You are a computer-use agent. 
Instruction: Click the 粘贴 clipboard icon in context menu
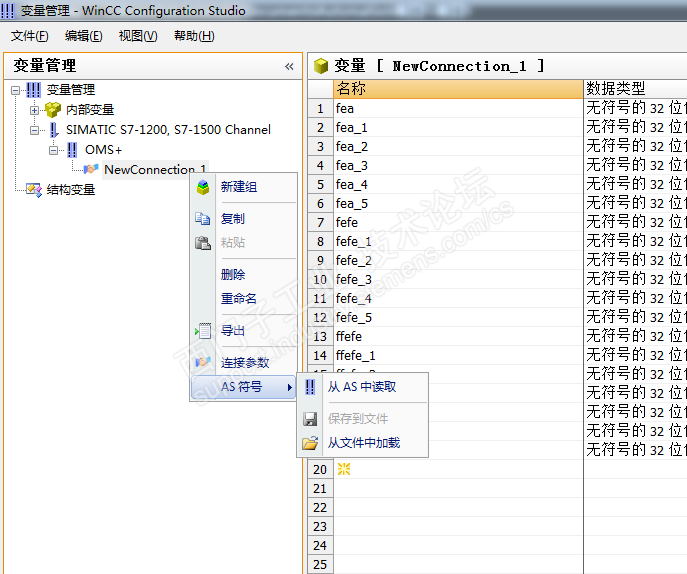[x=202, y=242]
